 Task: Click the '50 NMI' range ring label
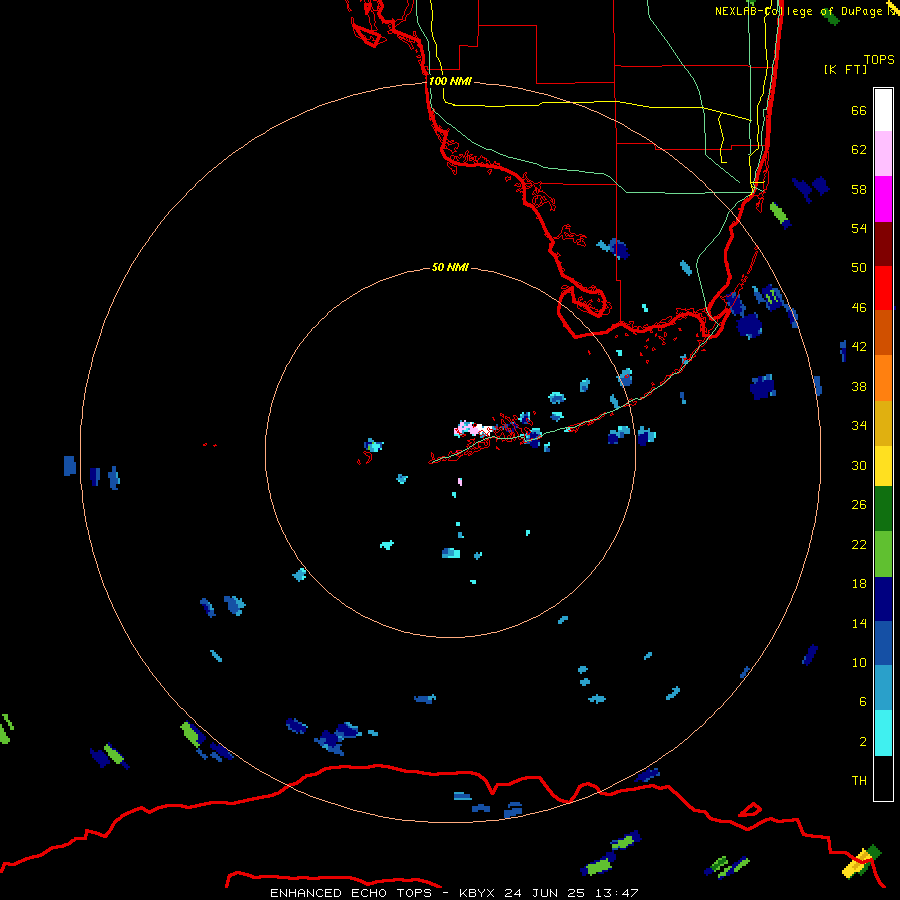tap(450, 267)
